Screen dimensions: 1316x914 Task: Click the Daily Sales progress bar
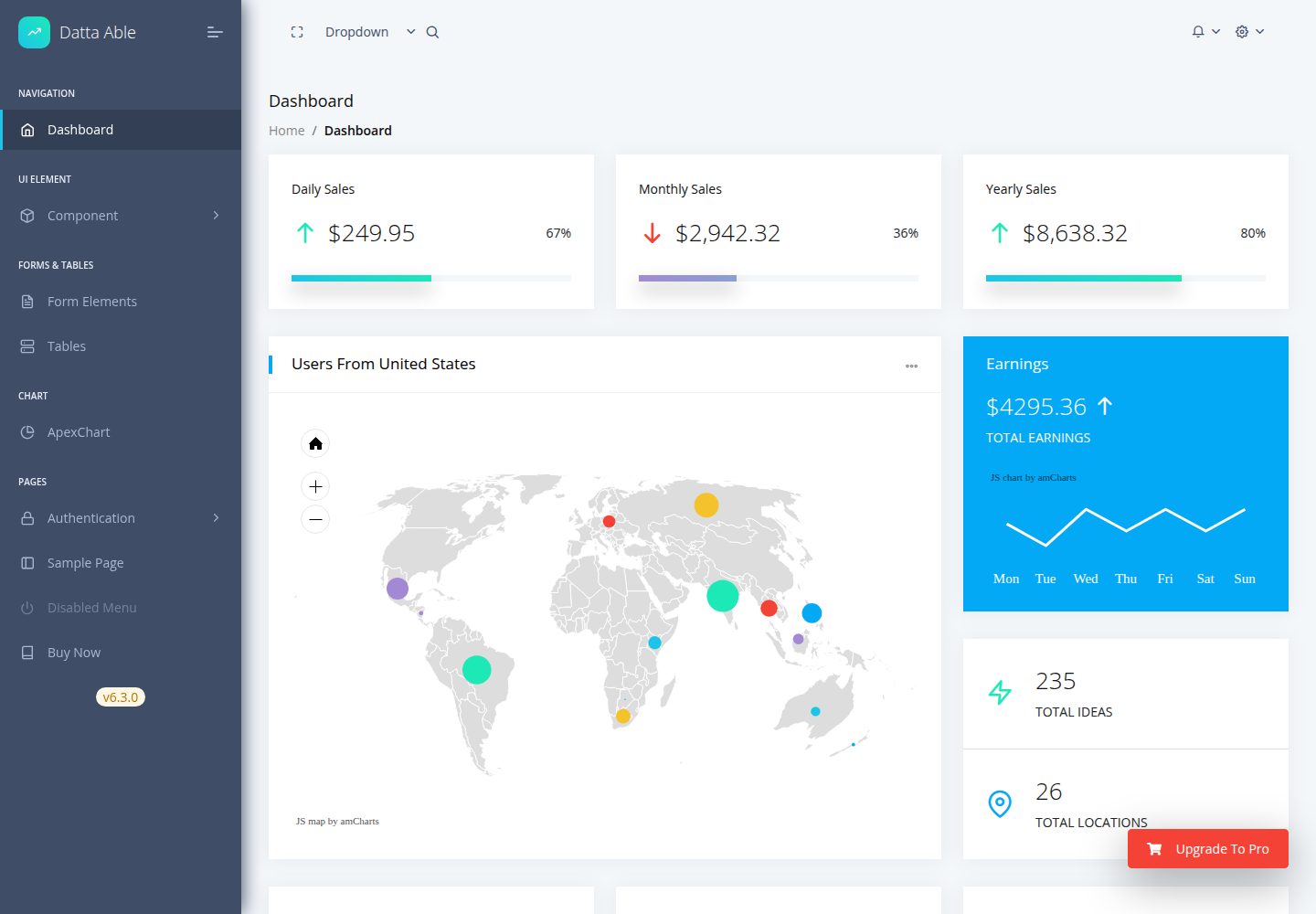431,278
